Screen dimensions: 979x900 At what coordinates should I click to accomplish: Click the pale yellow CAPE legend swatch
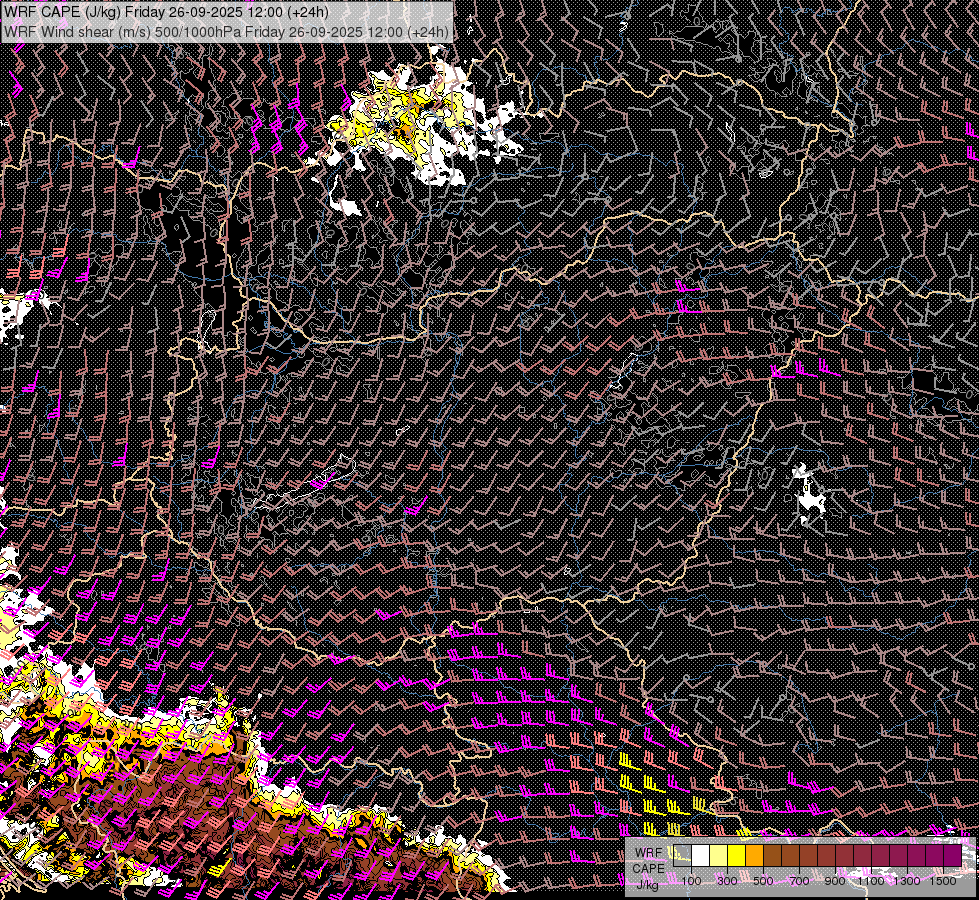point(718,855)
